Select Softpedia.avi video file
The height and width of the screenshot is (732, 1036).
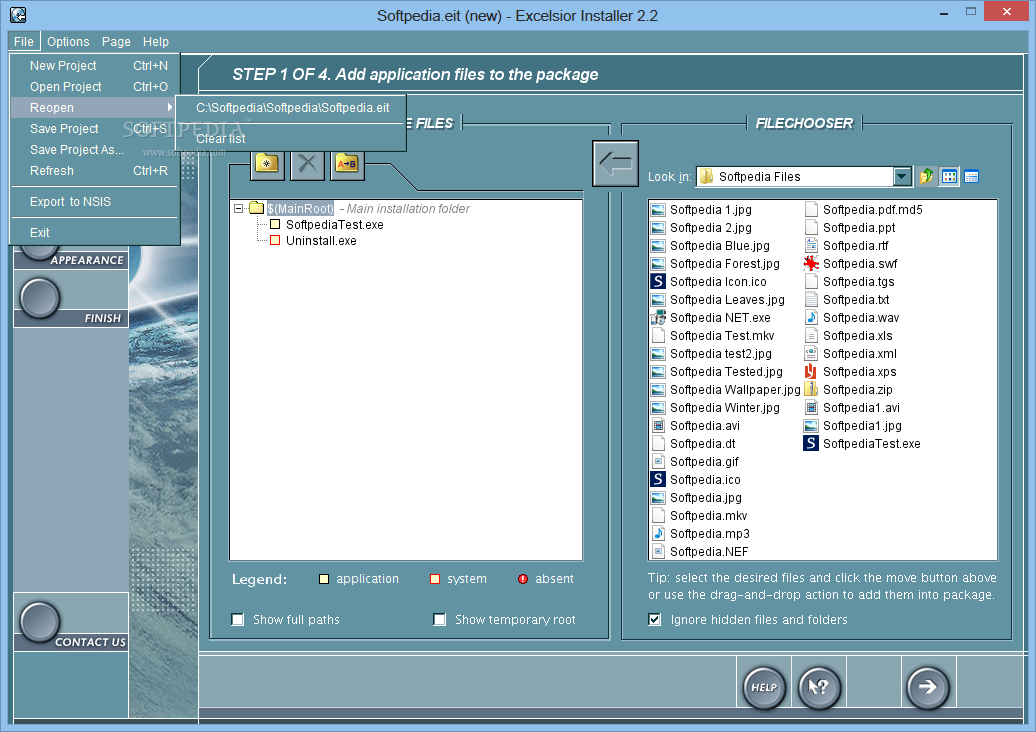(695, 426)
